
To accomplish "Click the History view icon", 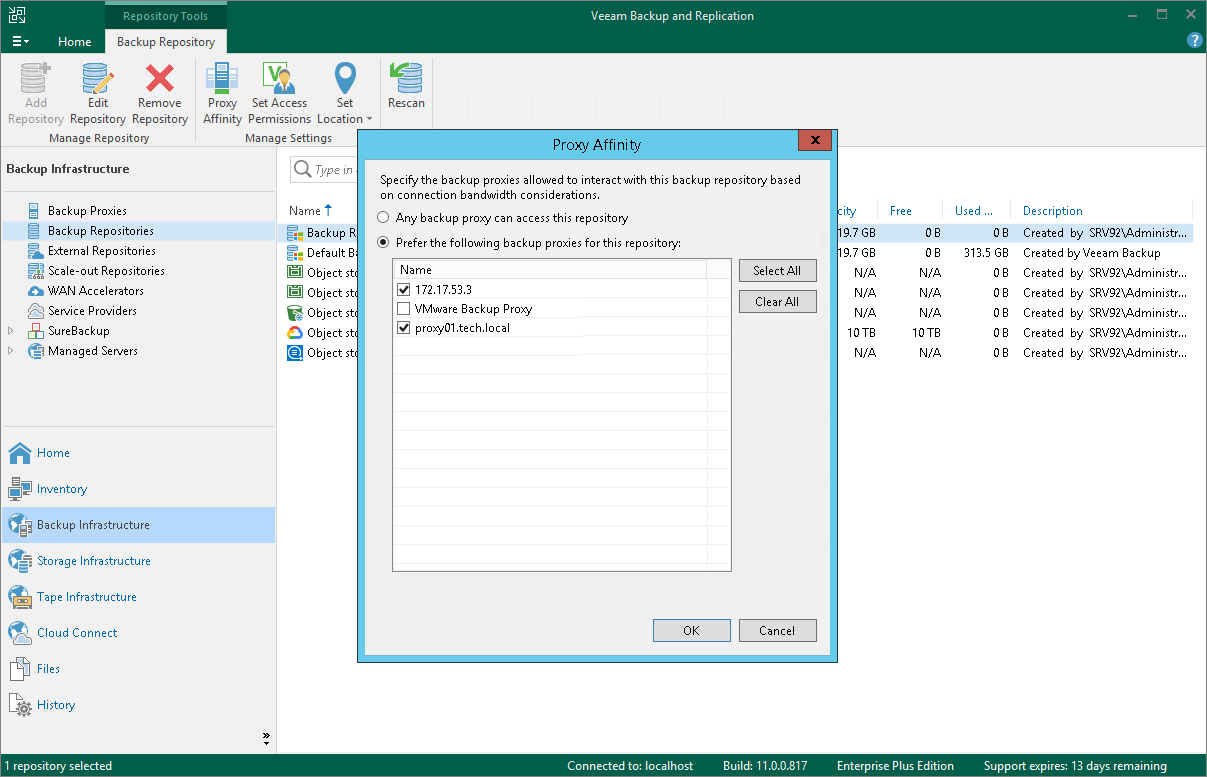I will click(20, 705).
